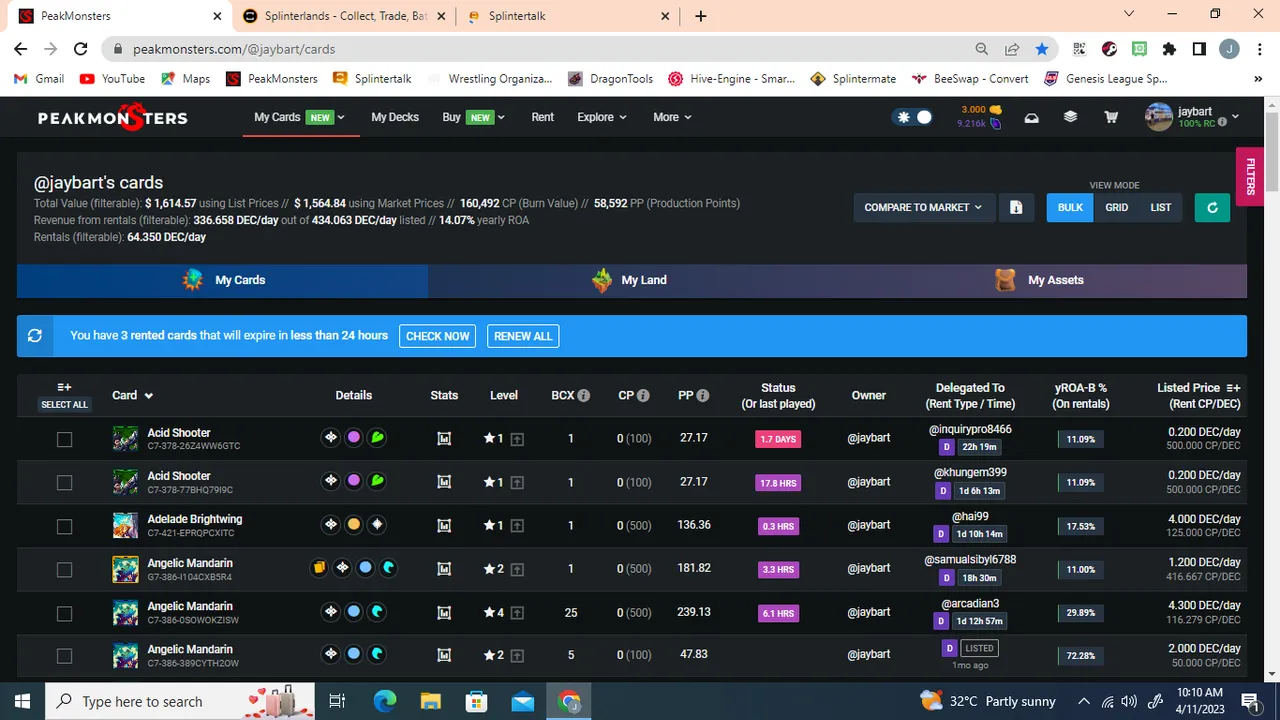Viewport: 1280px width, 720px height.
Task: Open Microsoft Edge from the taskbar
Action: pyautogui.click(x=385, y=701)
